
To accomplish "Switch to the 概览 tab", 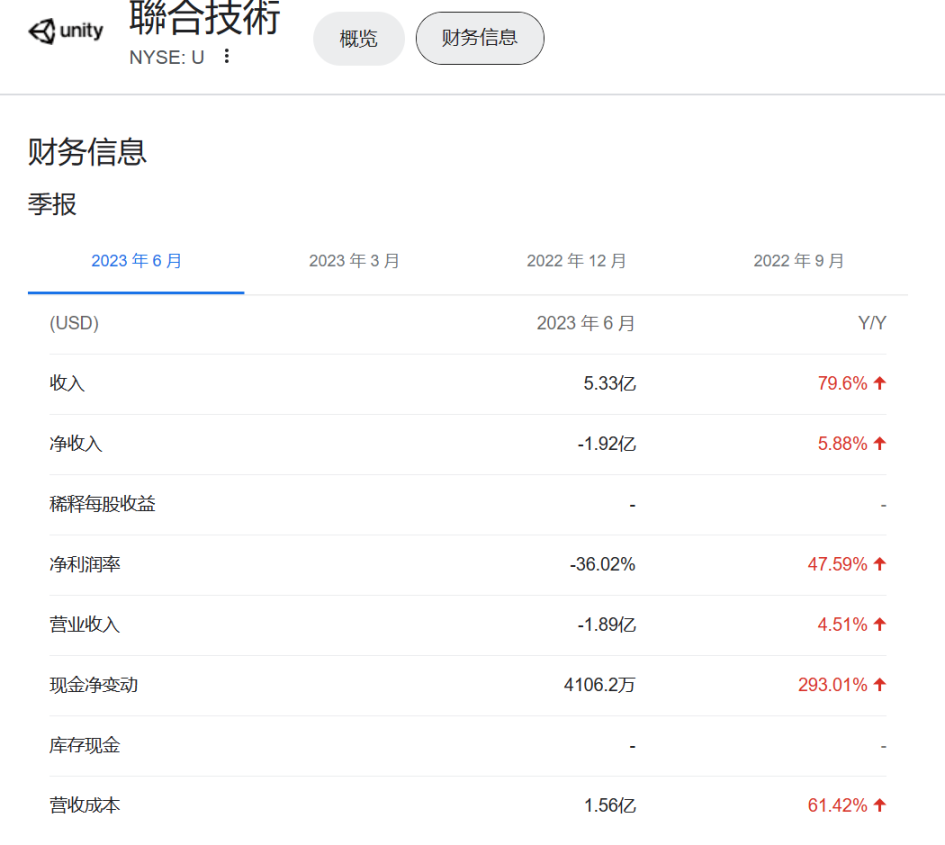I will pyautogui.click(x=359, y=39).
